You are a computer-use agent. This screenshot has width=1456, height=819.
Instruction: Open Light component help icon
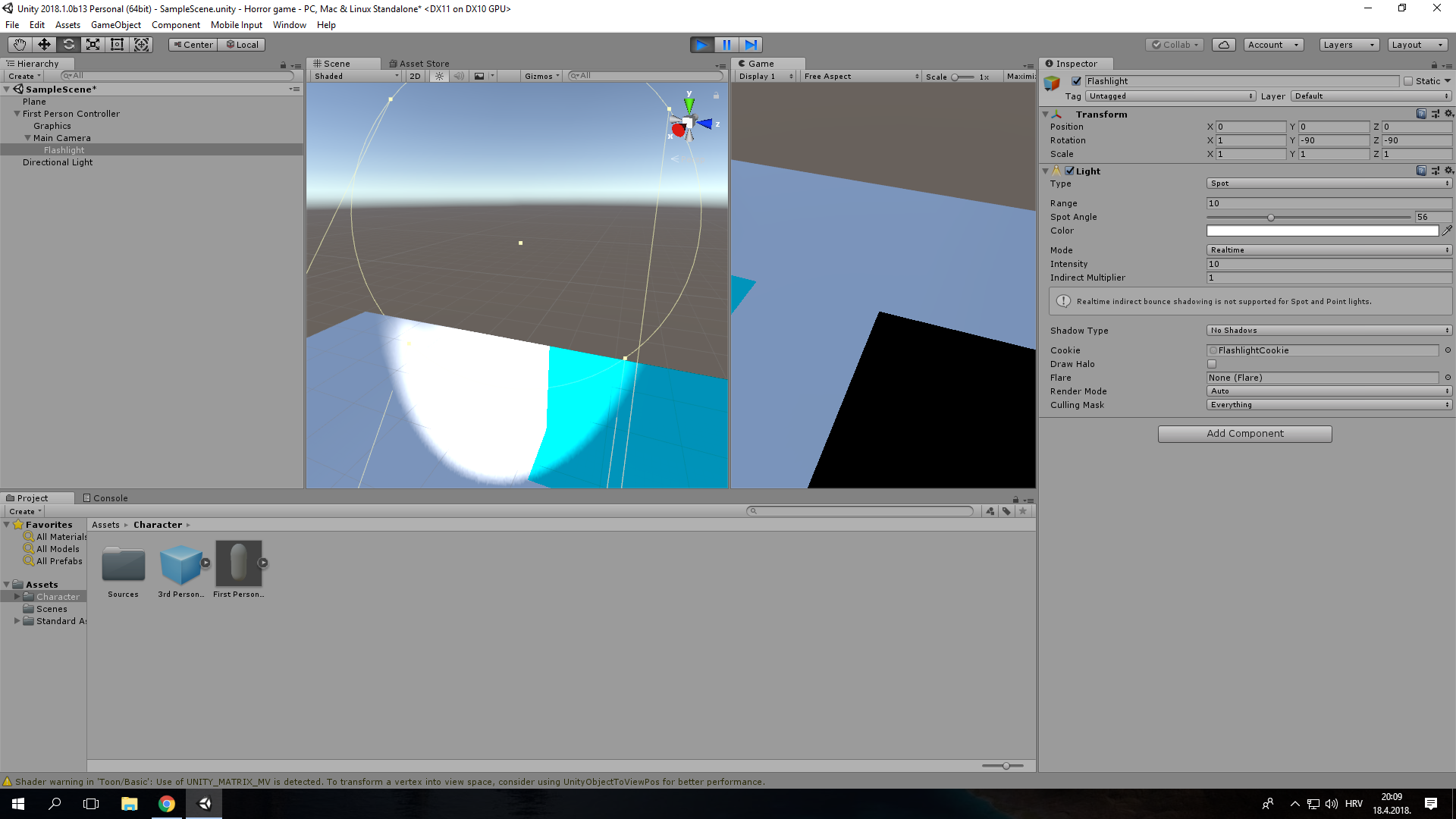pyautogui.click(x=1421, y=171)
